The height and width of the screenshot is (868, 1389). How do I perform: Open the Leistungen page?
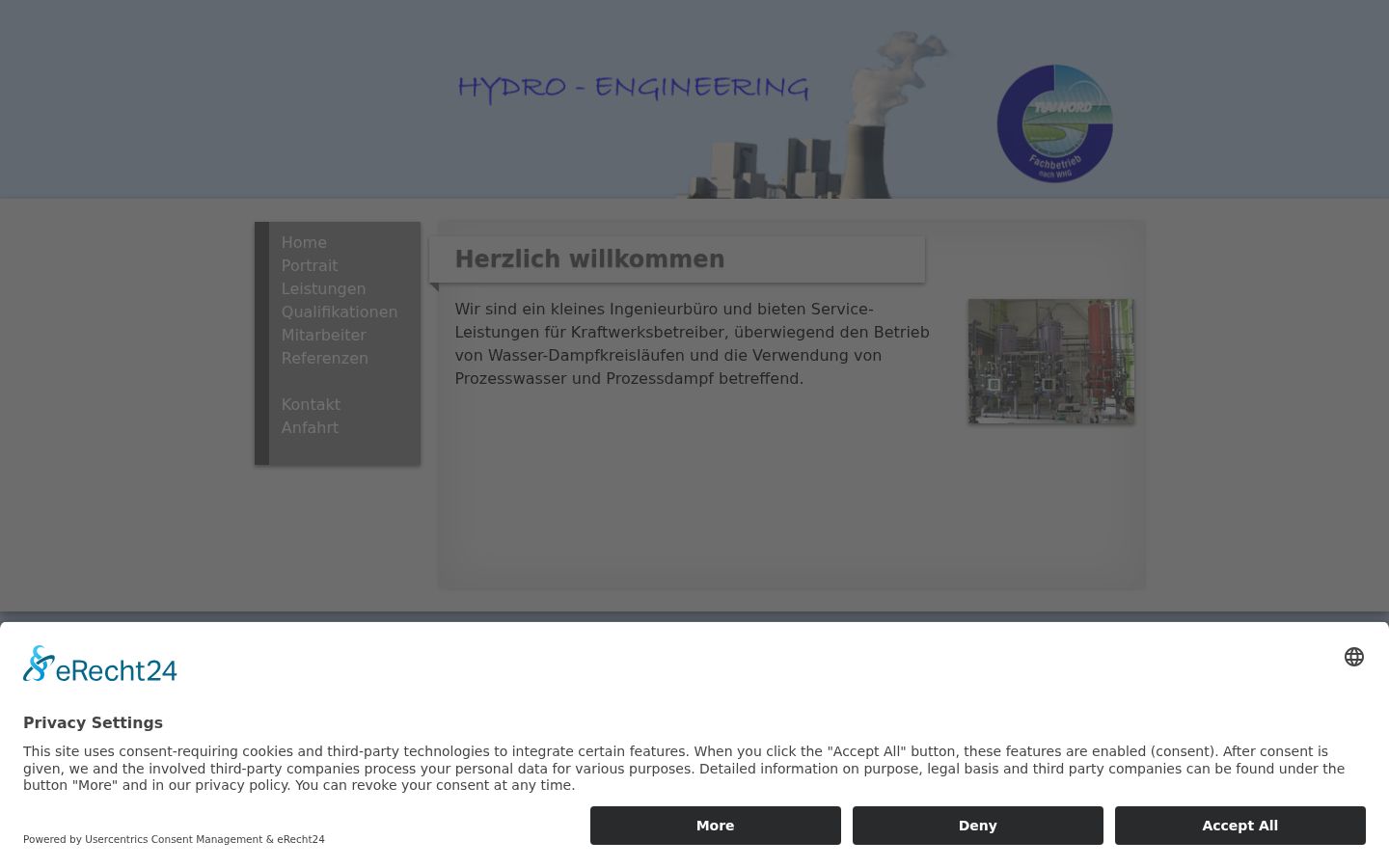[x=323, y=289]
